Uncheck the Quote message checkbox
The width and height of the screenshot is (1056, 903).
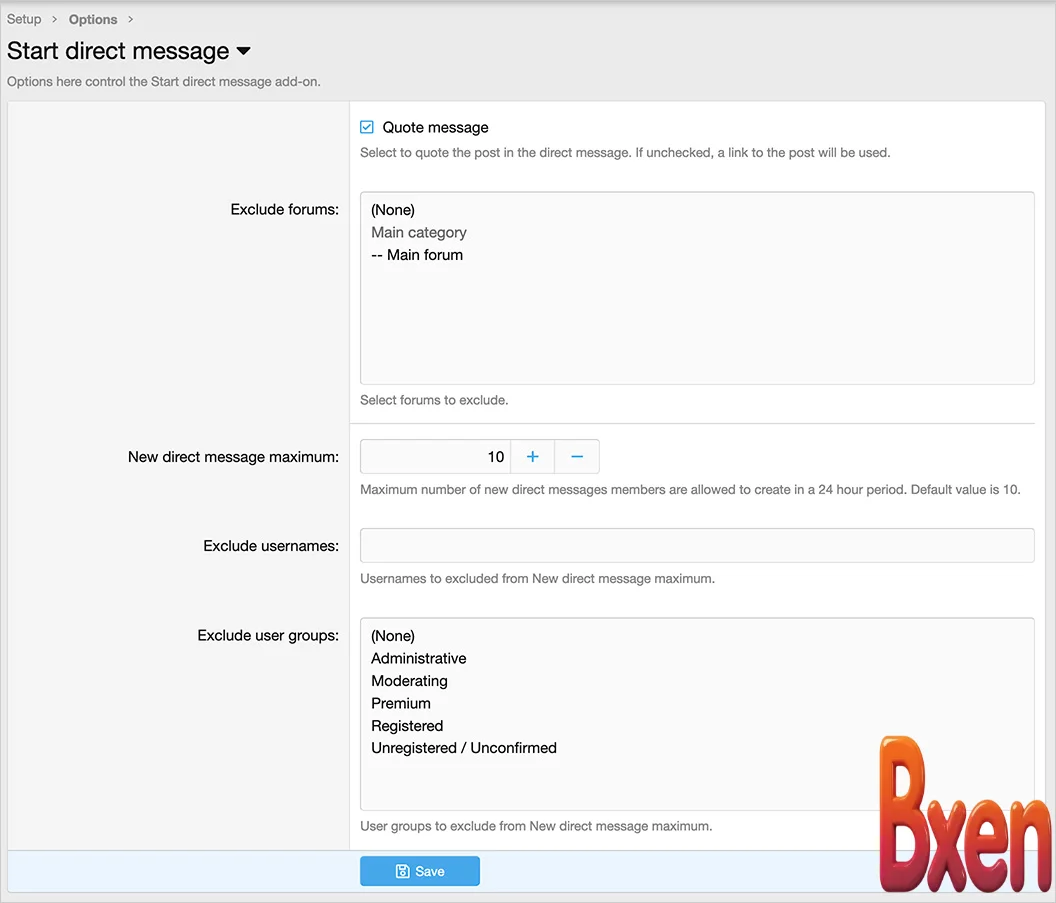[x=366, y=126]
